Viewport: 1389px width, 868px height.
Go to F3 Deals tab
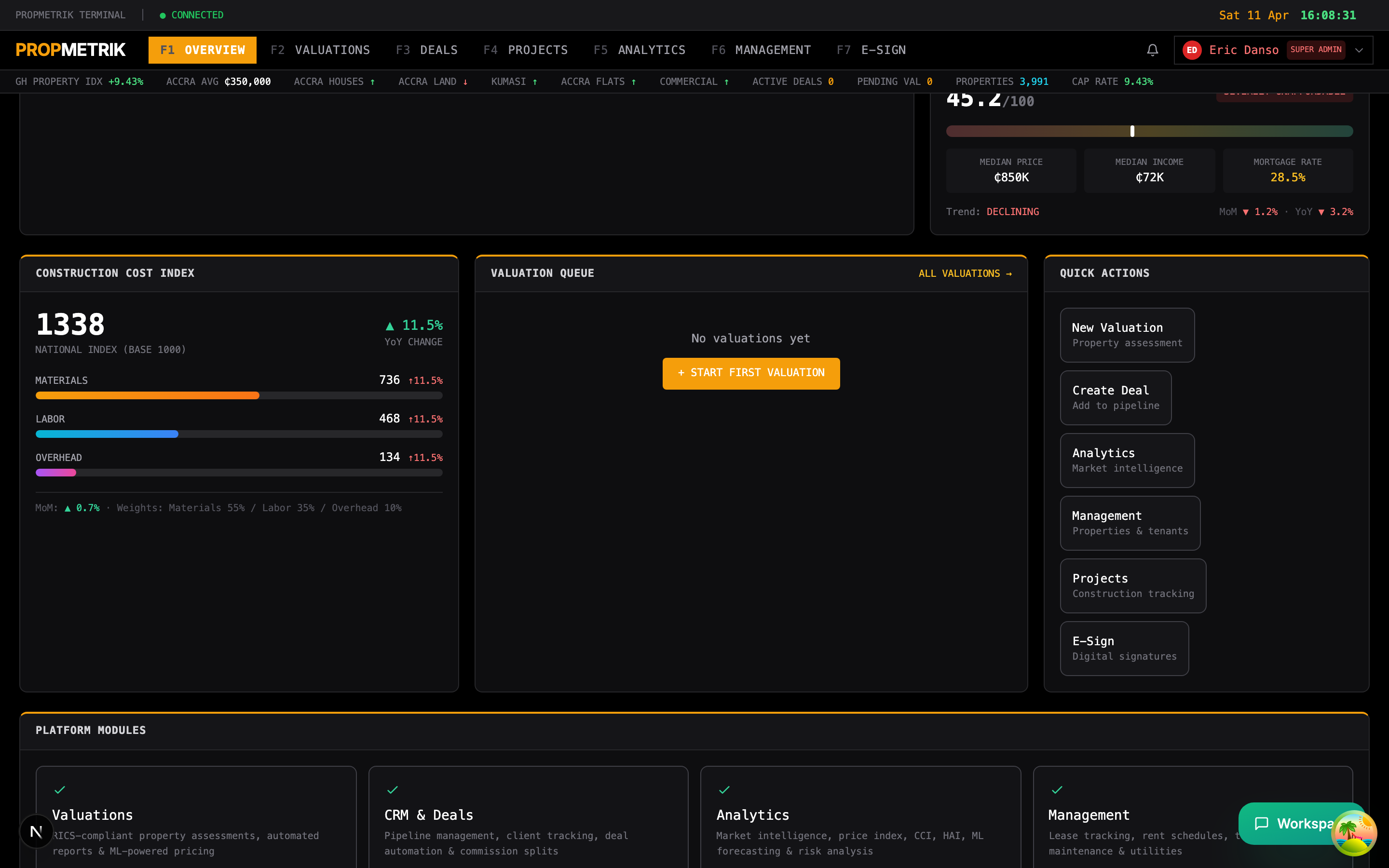[426, 50]
